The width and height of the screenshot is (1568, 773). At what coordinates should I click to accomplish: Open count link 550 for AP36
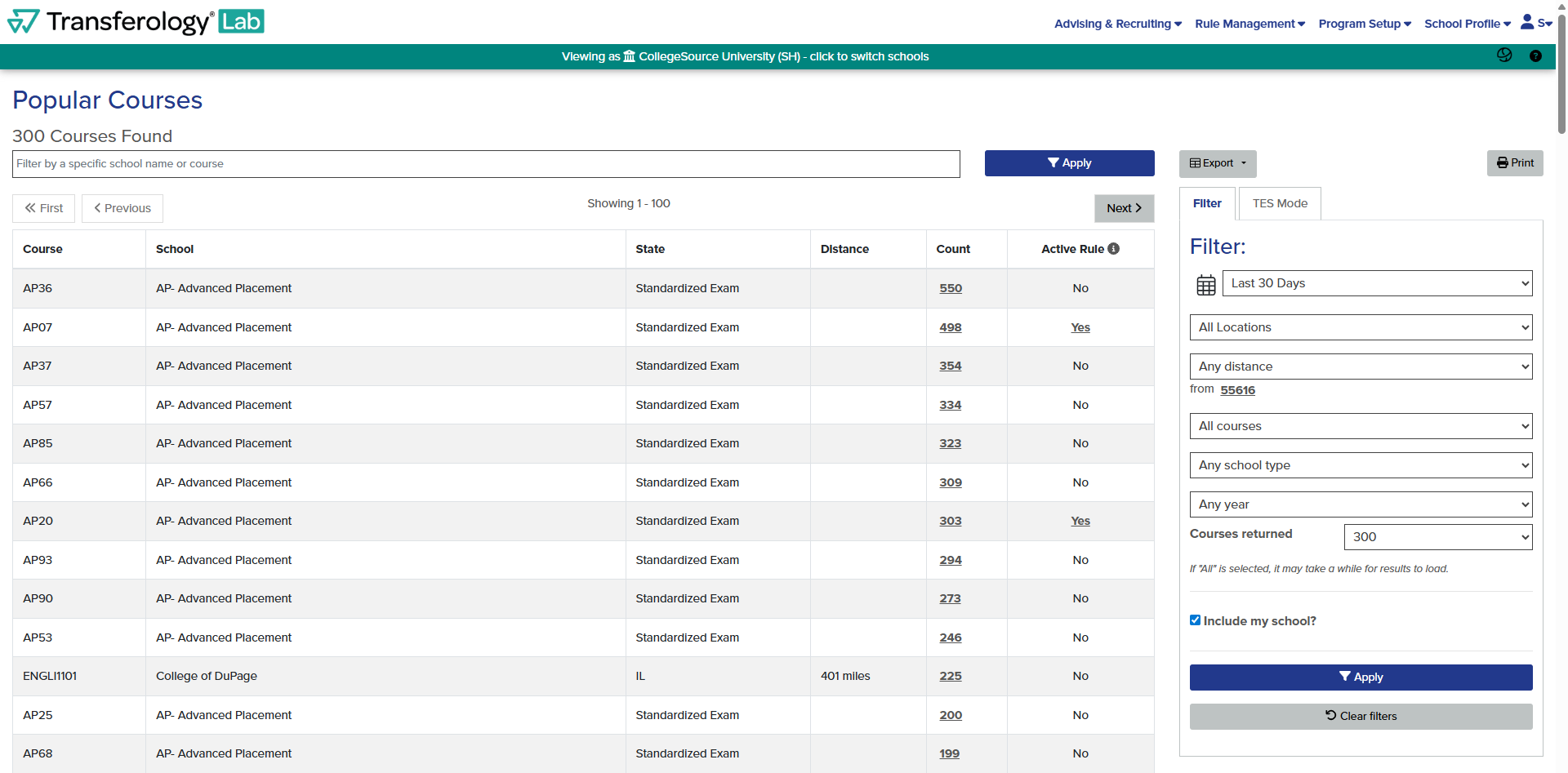click(951, 288)
